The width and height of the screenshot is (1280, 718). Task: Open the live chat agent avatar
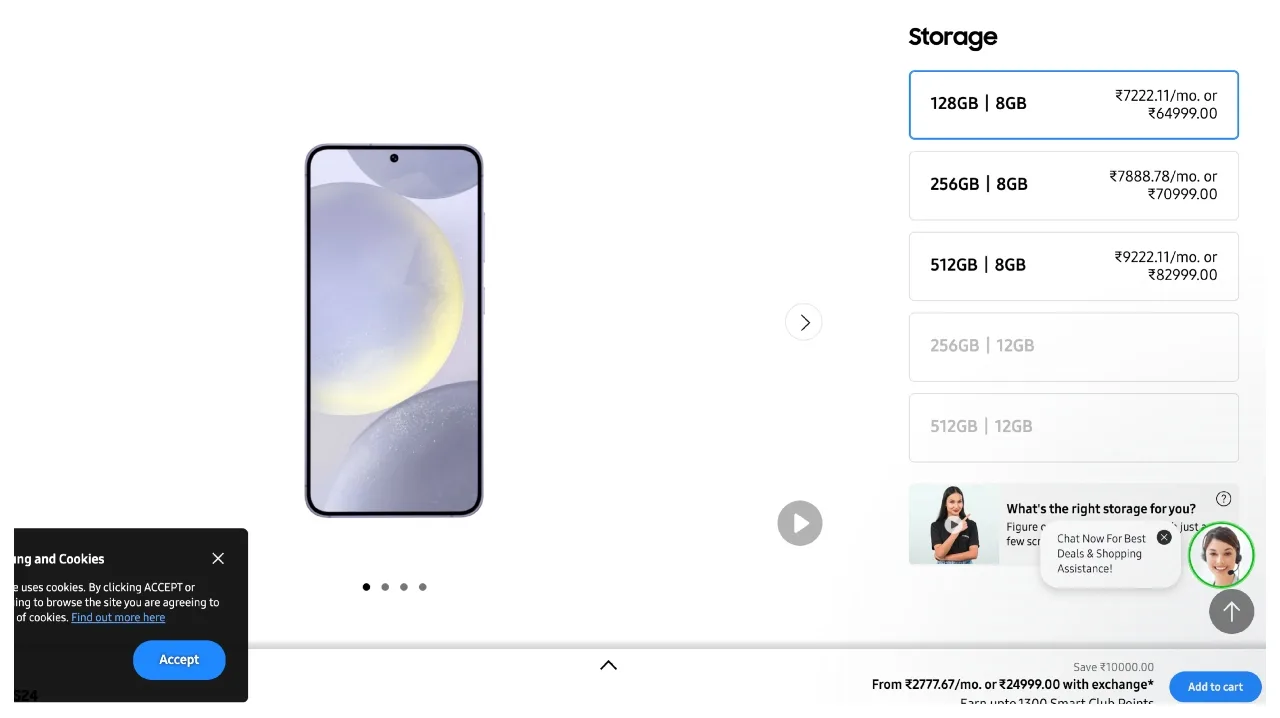coord(1221,555)
